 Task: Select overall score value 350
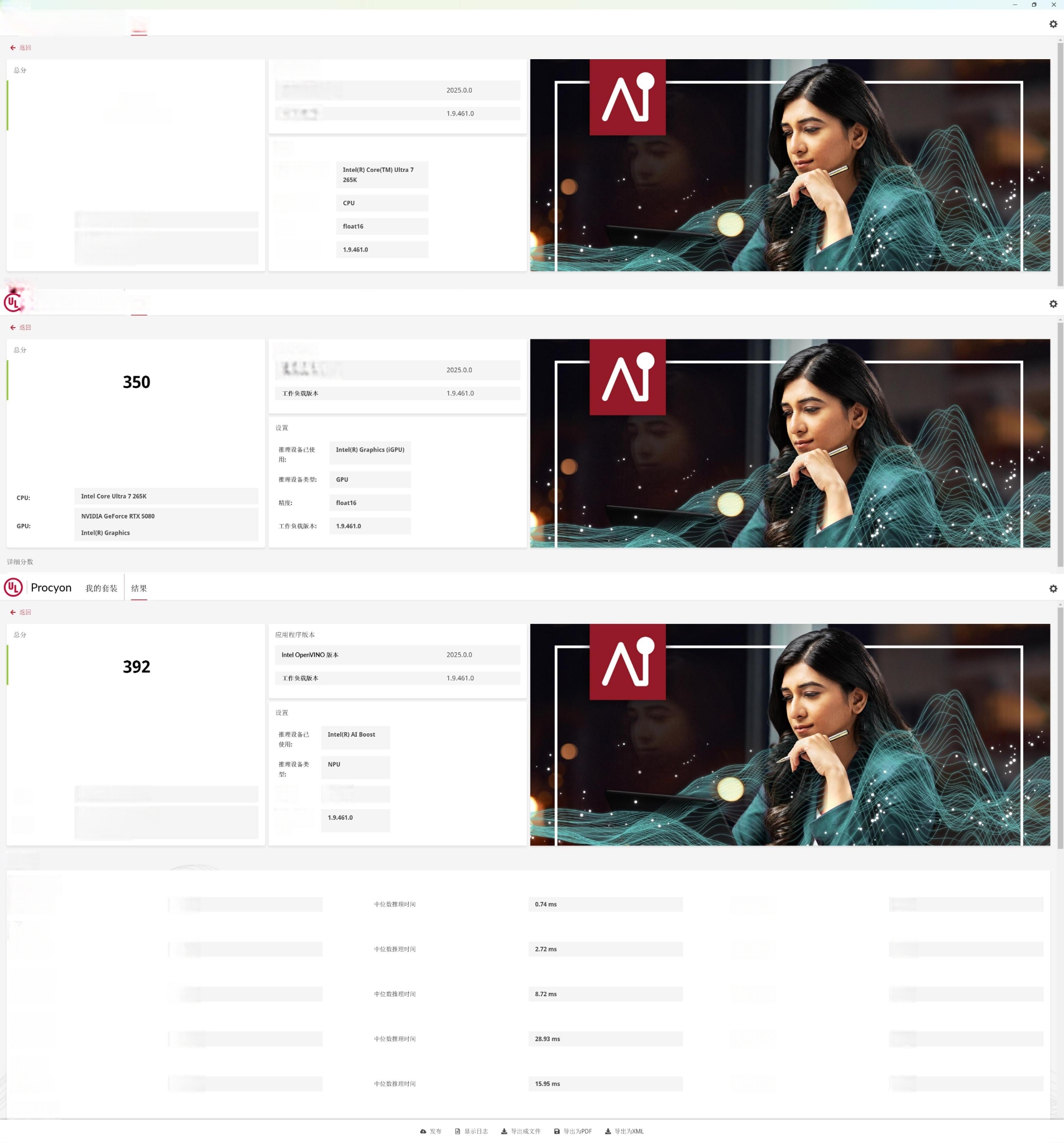click(x=136, y=382)
